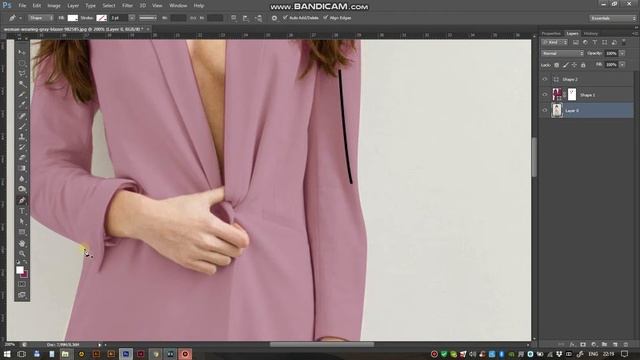Open Essentials workspace dropdown
The width and height of the screenshot is (640, 360).
pos(613,18)
